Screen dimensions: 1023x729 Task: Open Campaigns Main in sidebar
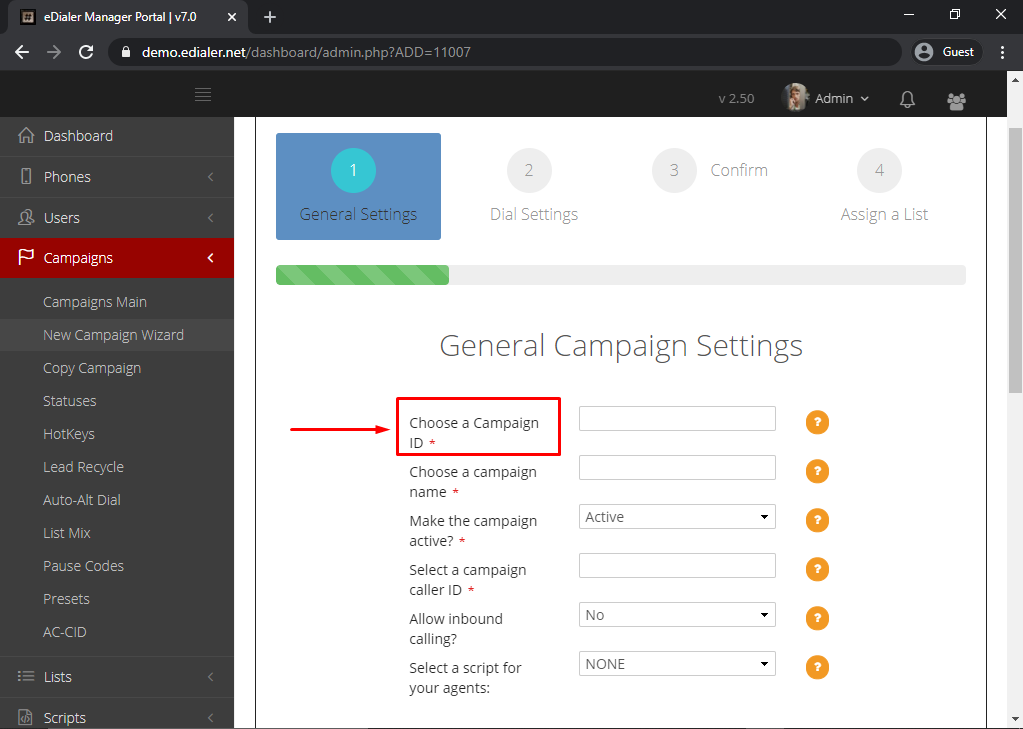[x=95, y=302]
